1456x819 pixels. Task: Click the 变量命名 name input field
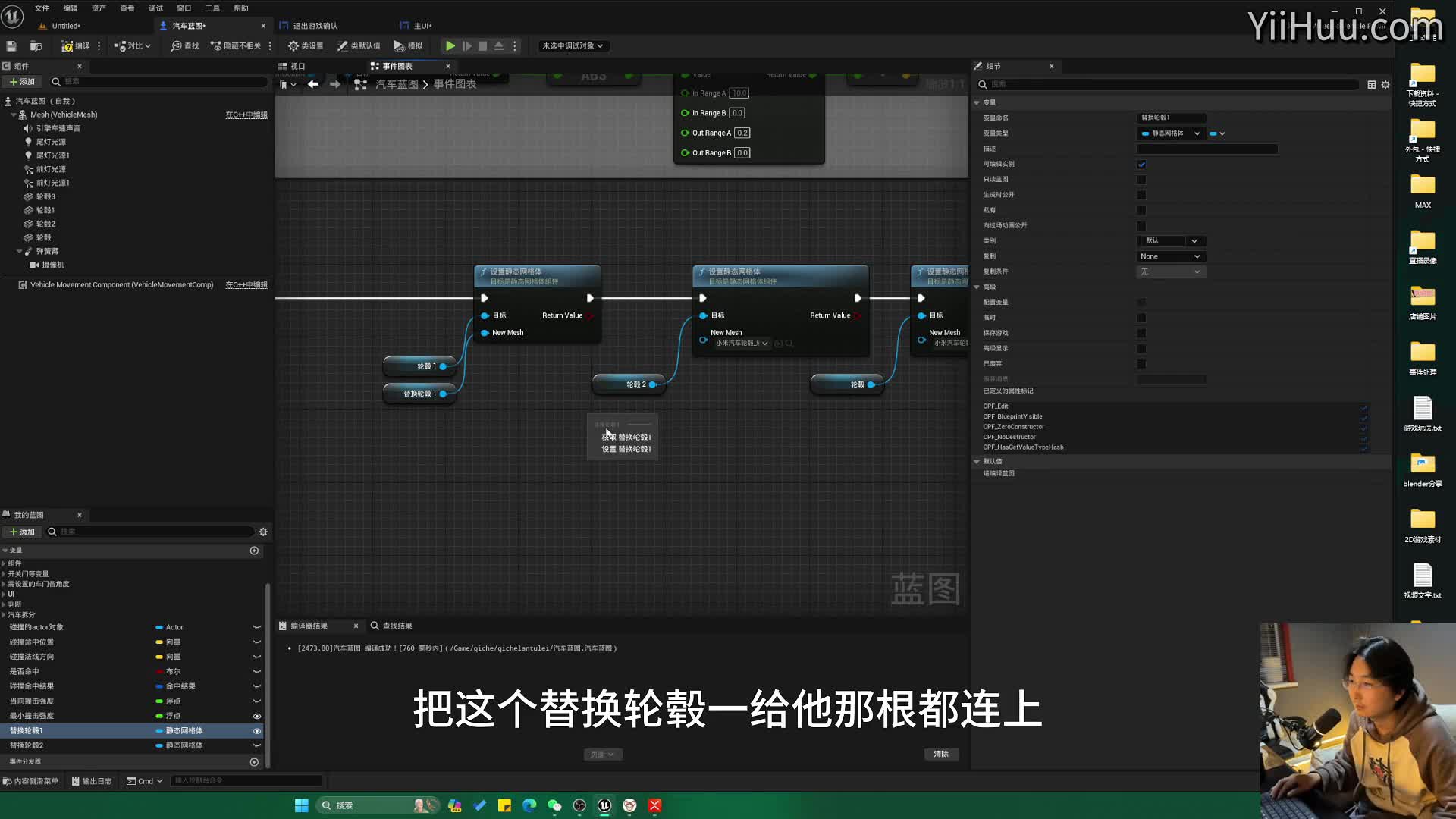click(x=1172, y=118)
